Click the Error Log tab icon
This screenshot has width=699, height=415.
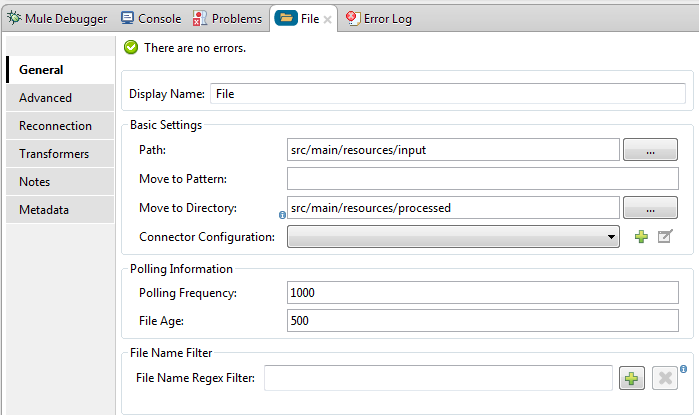pos(353,18)
